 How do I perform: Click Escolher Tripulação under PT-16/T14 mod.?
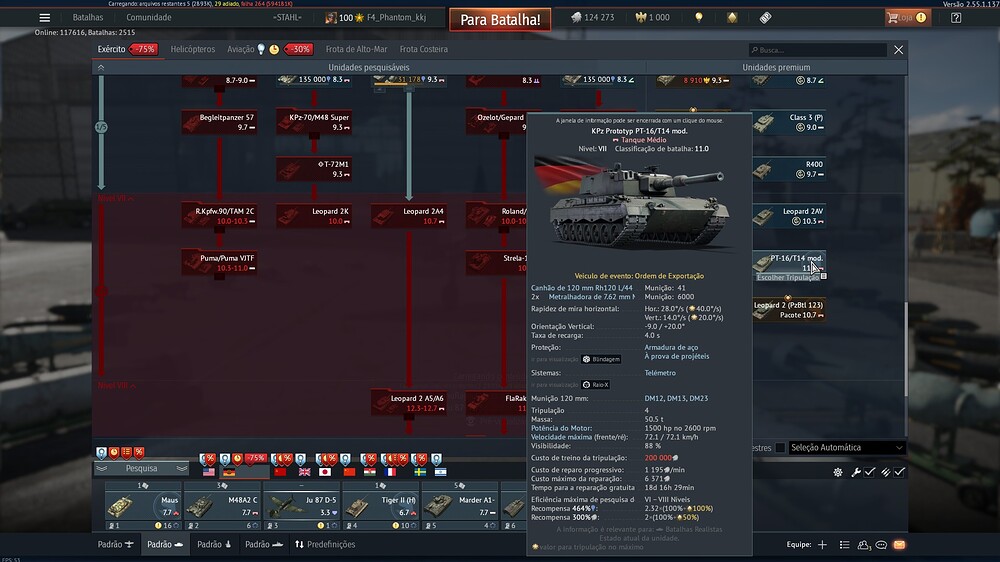(x=788, y=277)
